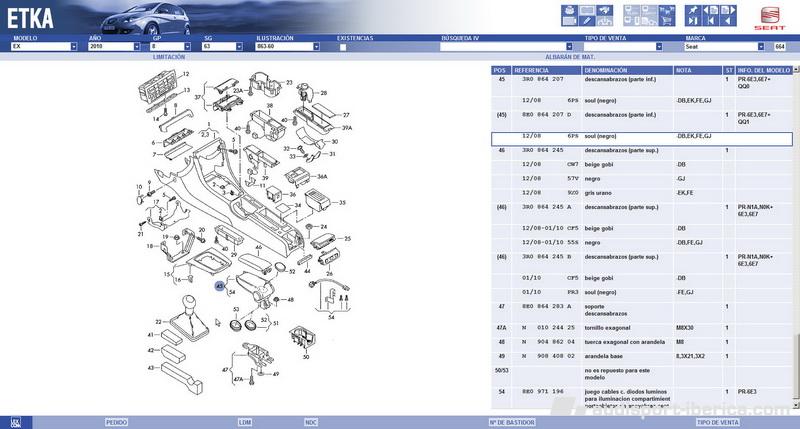Viewport: 800px width, 429px height.
Task: Switch to the Nº de bastidor tab
Action: coord(508,422)
